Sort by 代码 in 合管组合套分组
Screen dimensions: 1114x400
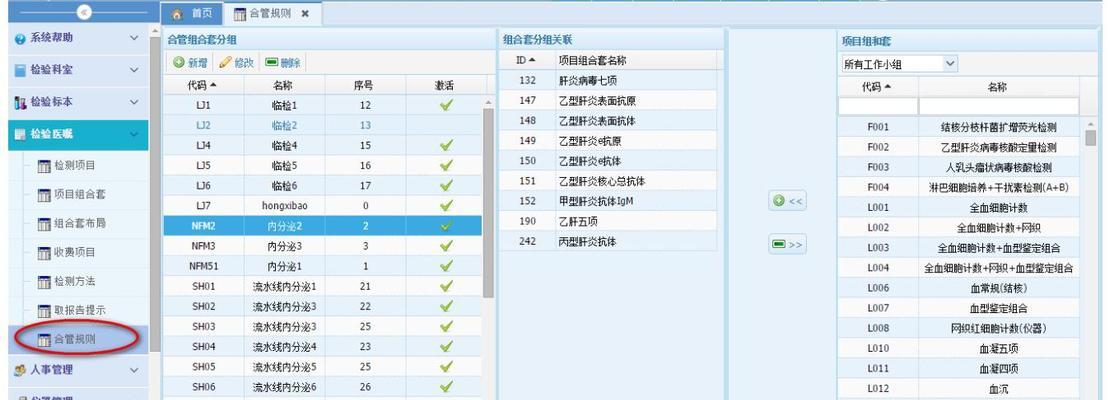click(x=203, y=85)
